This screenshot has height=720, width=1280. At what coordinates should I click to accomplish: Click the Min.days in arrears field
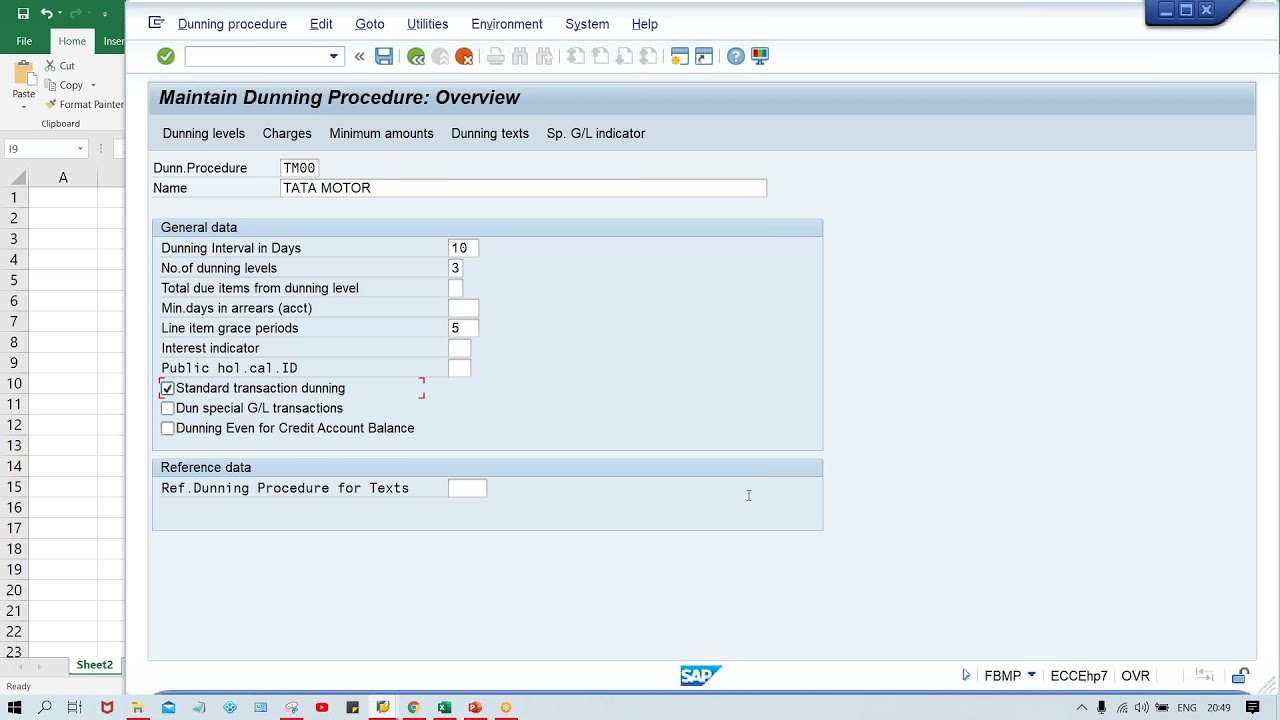[463, 308]
